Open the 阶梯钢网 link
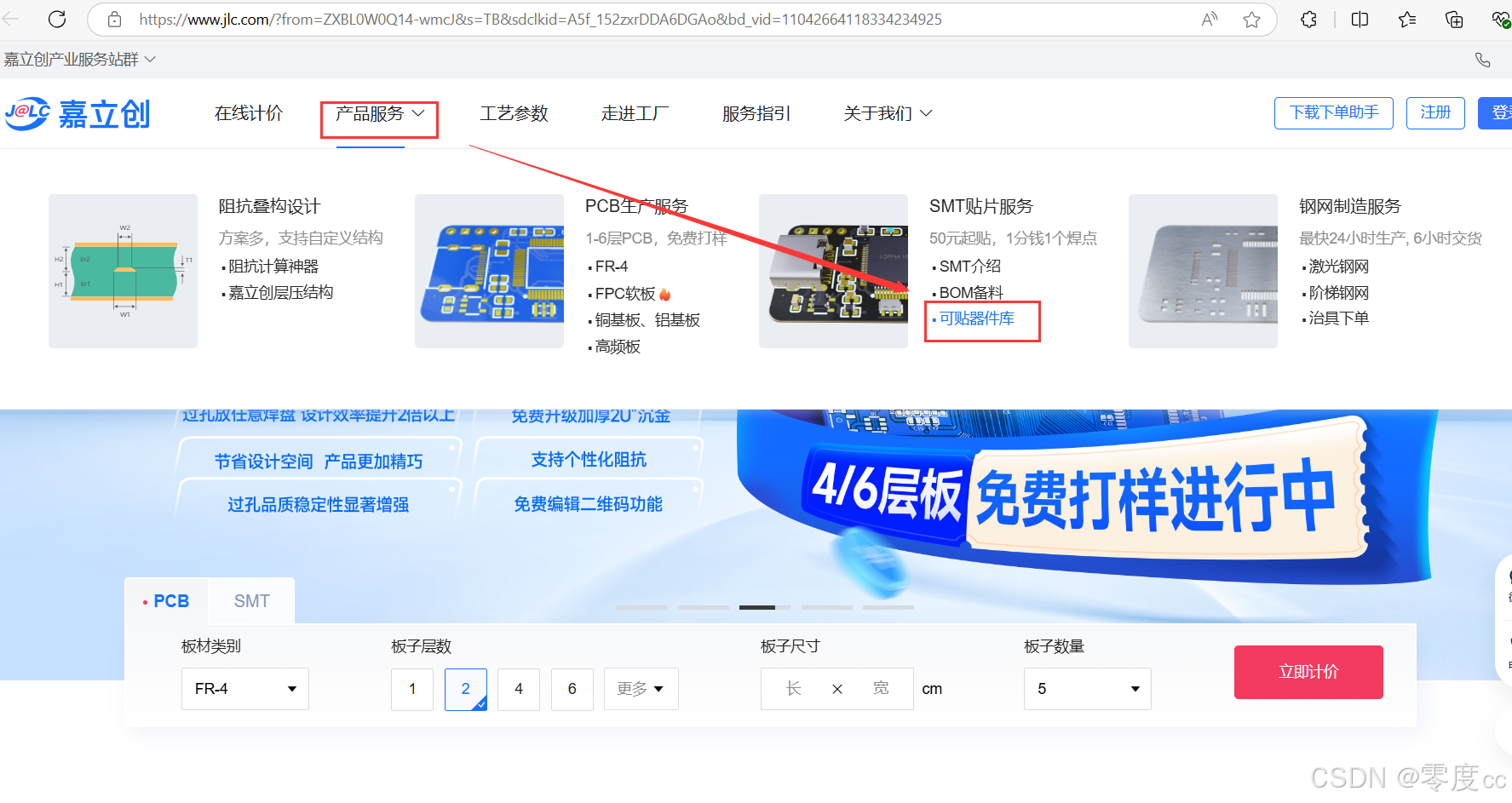This screenshot has height=803, width=1512. click(1337, 293)
